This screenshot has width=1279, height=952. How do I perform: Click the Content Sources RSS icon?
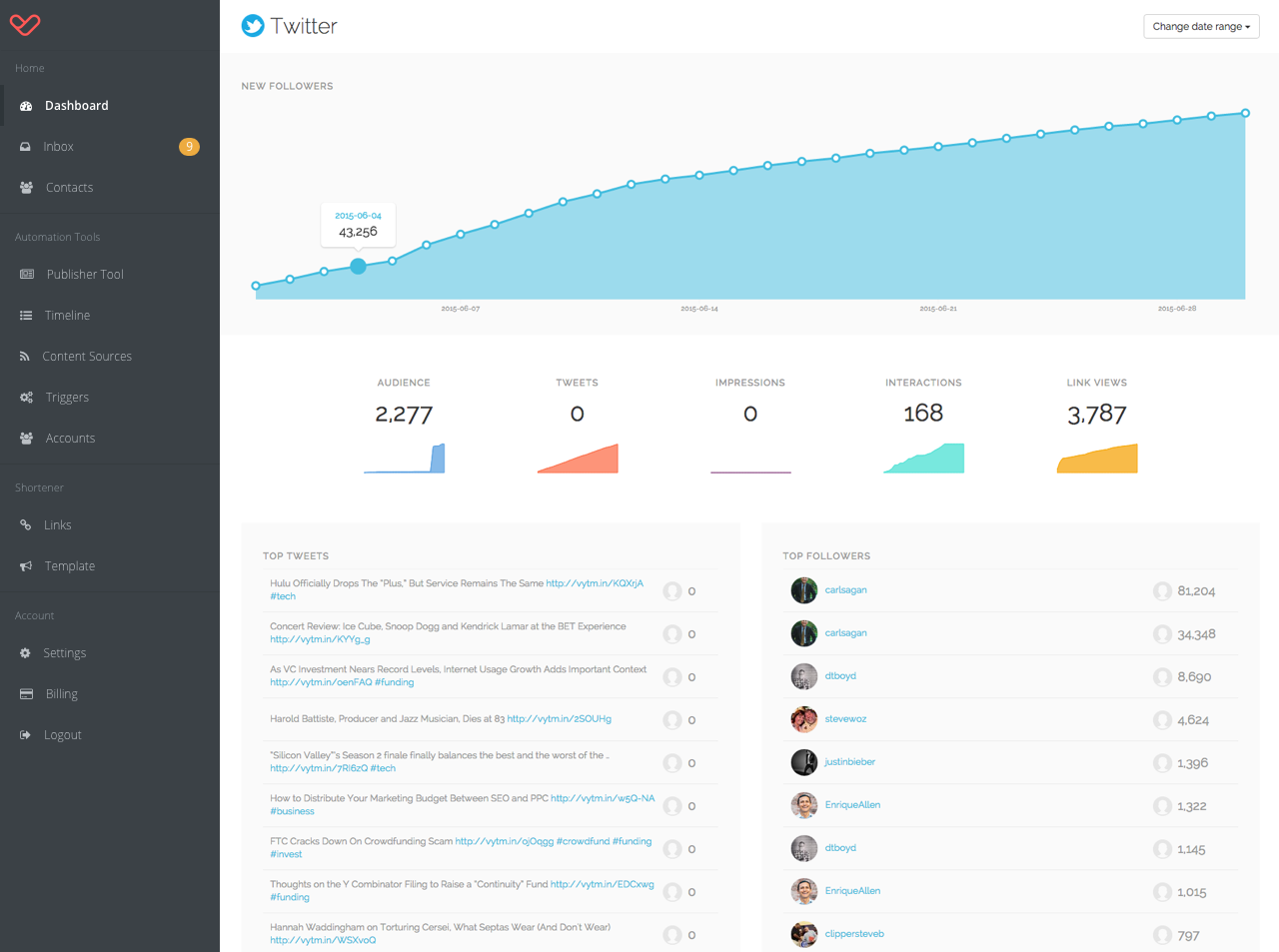pyautogui.click(x=24, y=357)
